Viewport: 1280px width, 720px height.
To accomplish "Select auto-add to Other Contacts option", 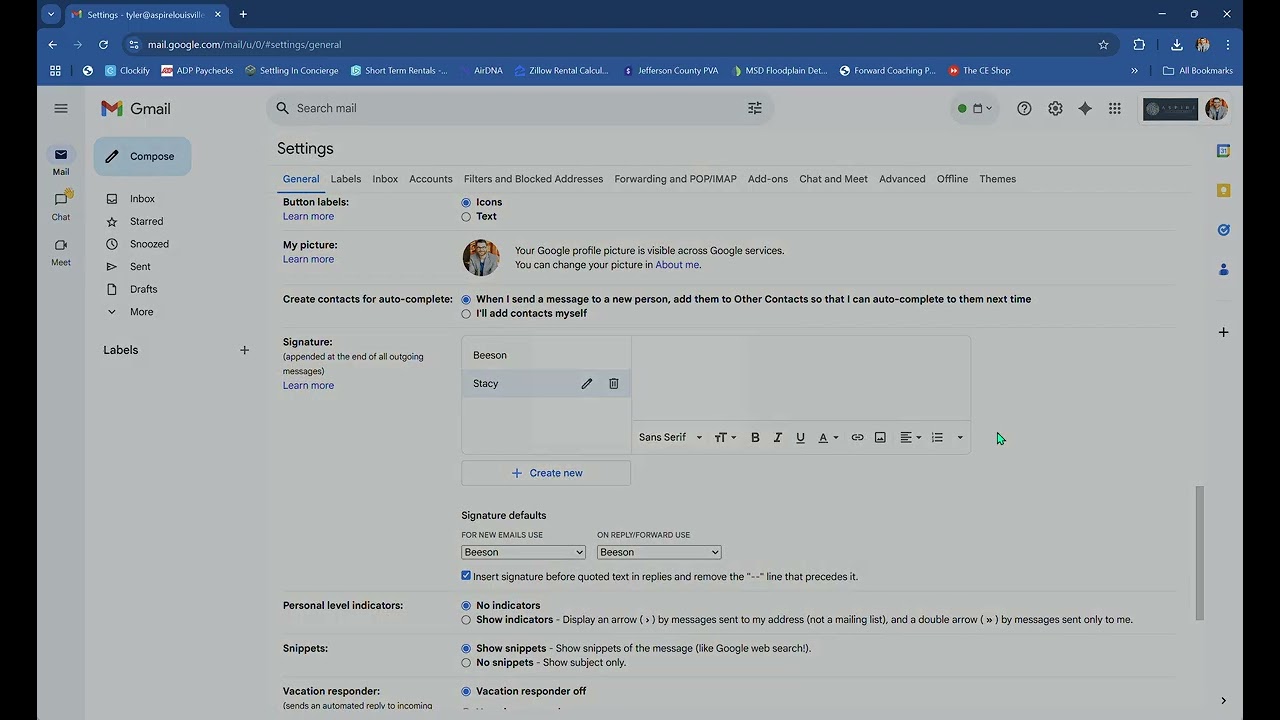I will click(x=466, y=299).
